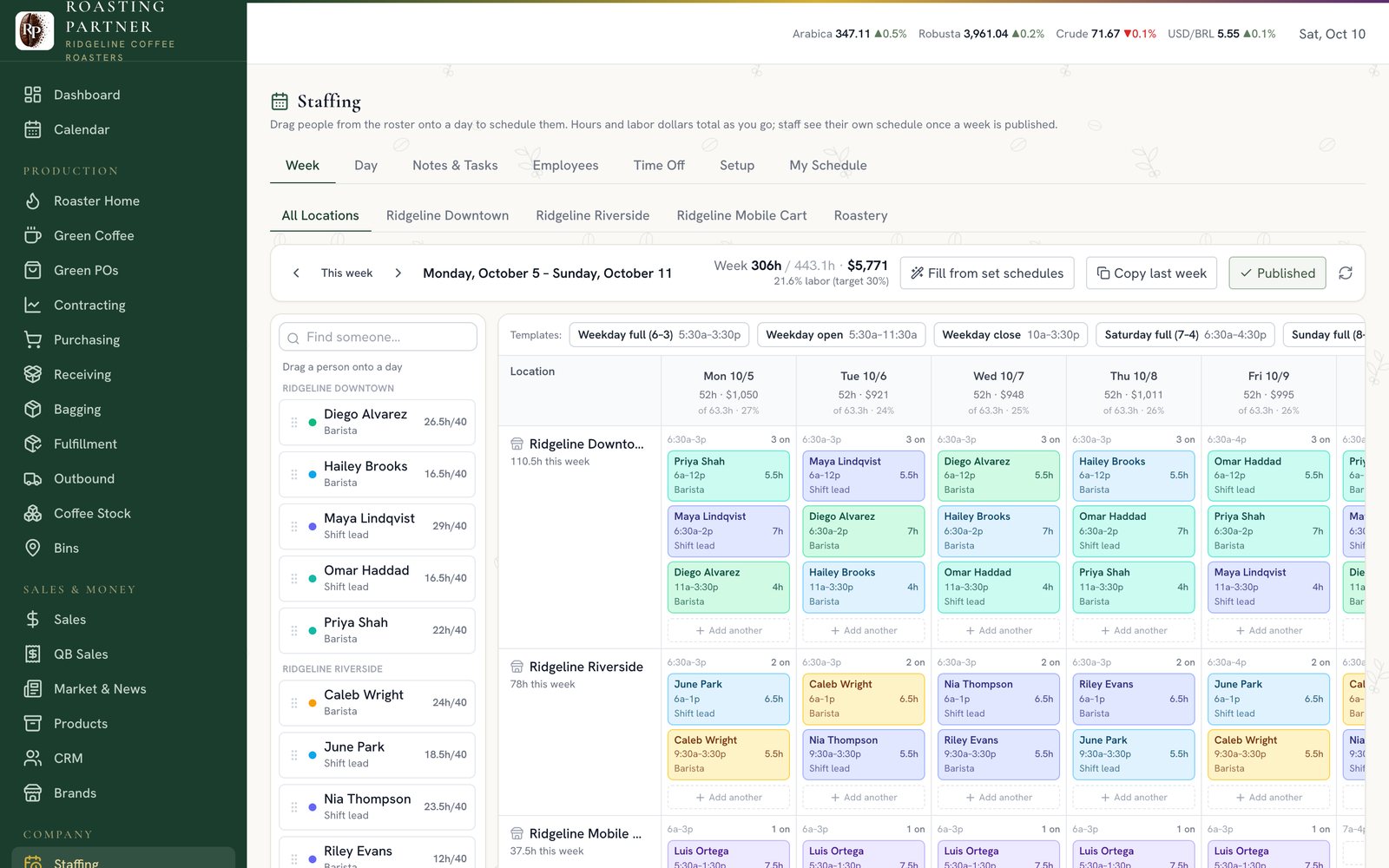Add another shift to Downtown Monday
This screenshot has height=868, width=1389.
(x=728, y=630)
